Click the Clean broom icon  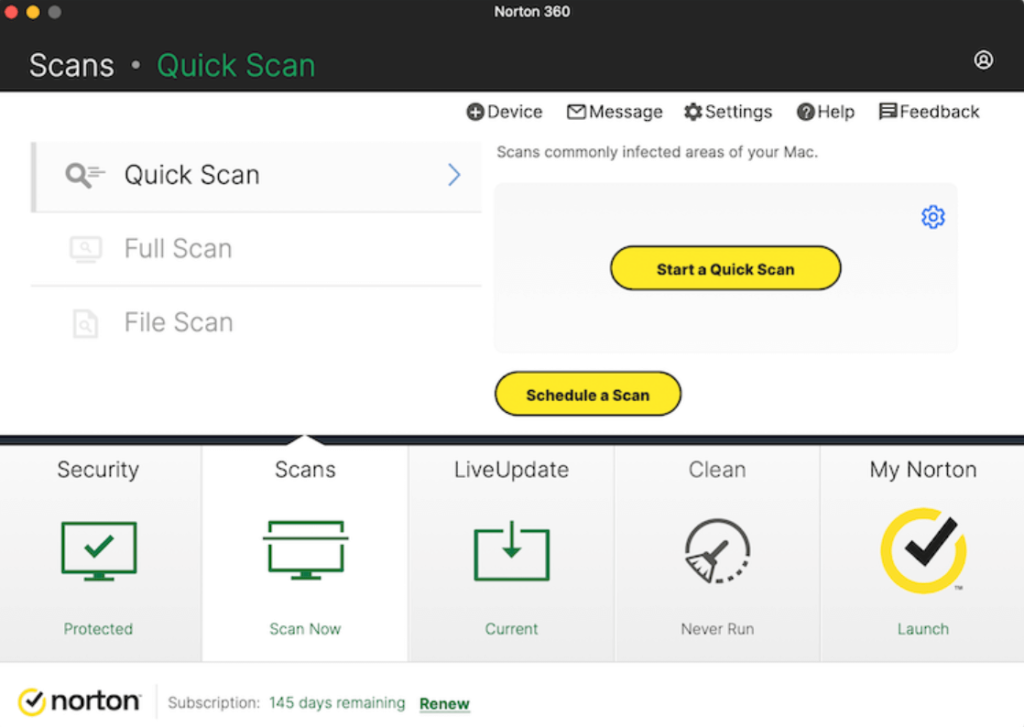tap(717, 551)
